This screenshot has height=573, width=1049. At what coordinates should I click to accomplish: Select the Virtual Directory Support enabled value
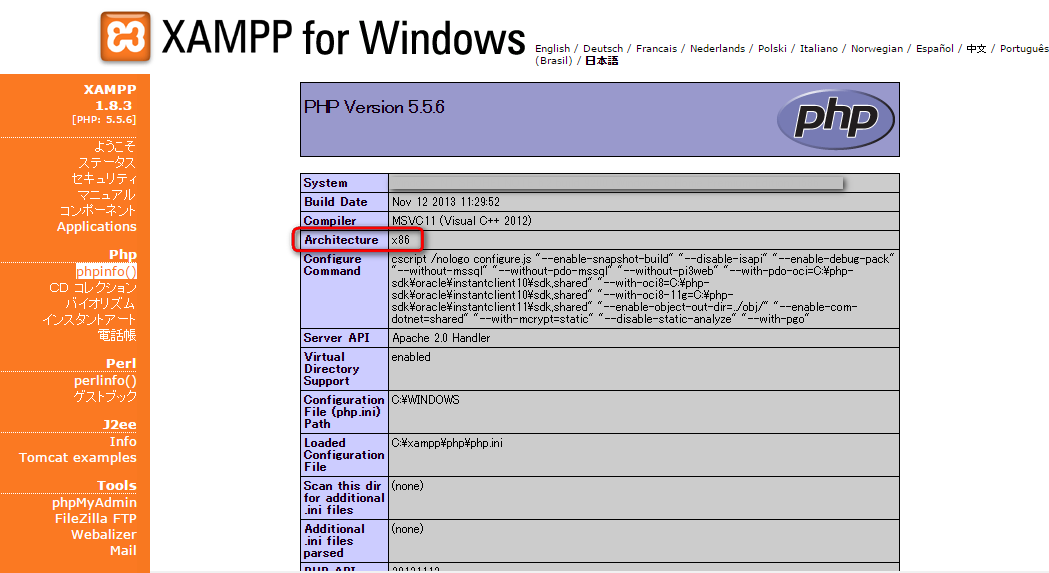coord(411,357)
